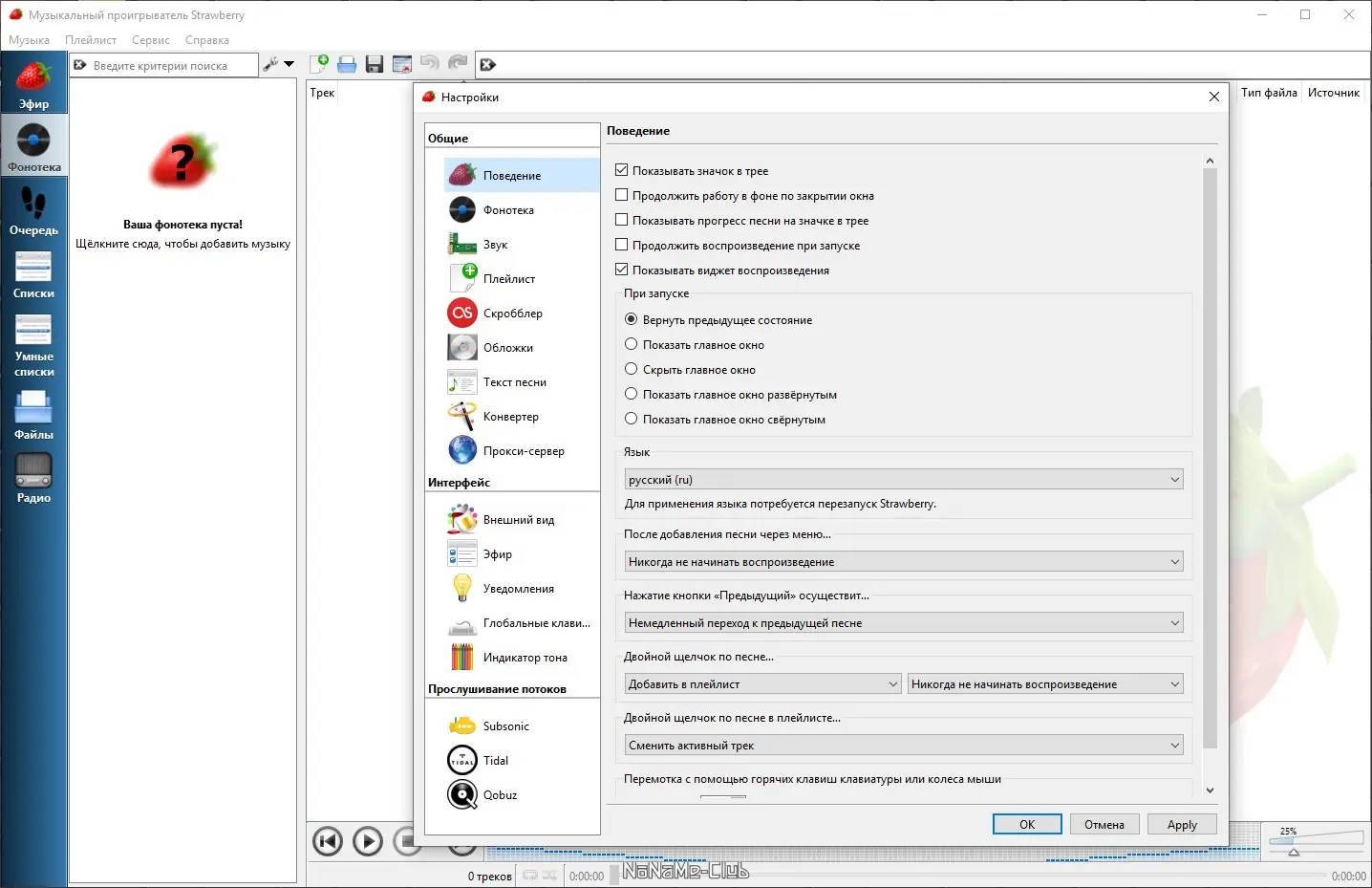
Task: Open the Очередь sidebar tab
Action: [x=33, y=209]
